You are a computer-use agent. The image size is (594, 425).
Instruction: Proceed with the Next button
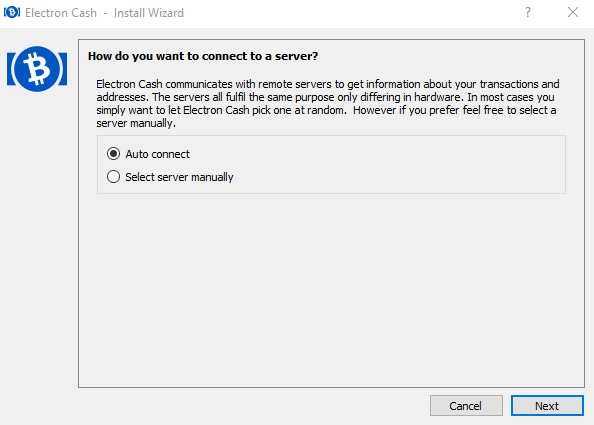pyautogui.click(x=547, y=406)
